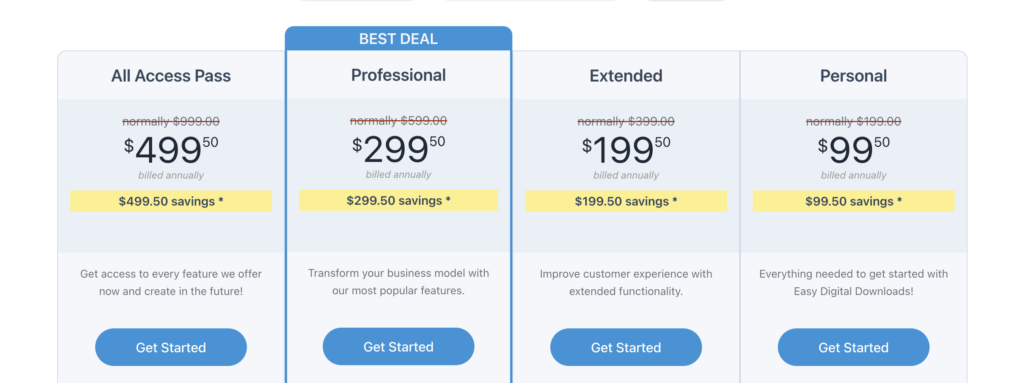Click Get Started under Extended plan
The width and height of the screenshot is (1024, 383).
point(626,347)
